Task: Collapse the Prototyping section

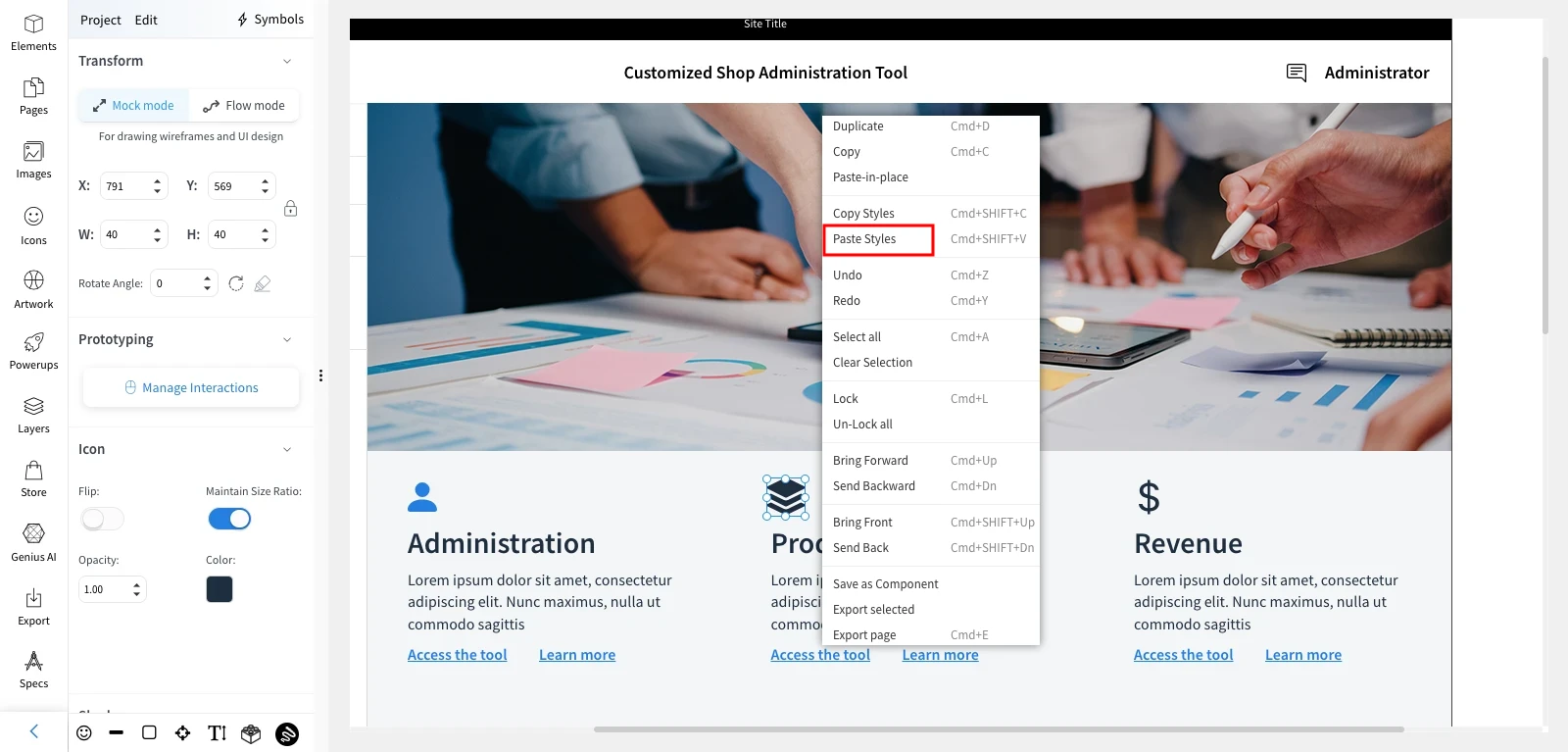Action: tap(287, 339)
